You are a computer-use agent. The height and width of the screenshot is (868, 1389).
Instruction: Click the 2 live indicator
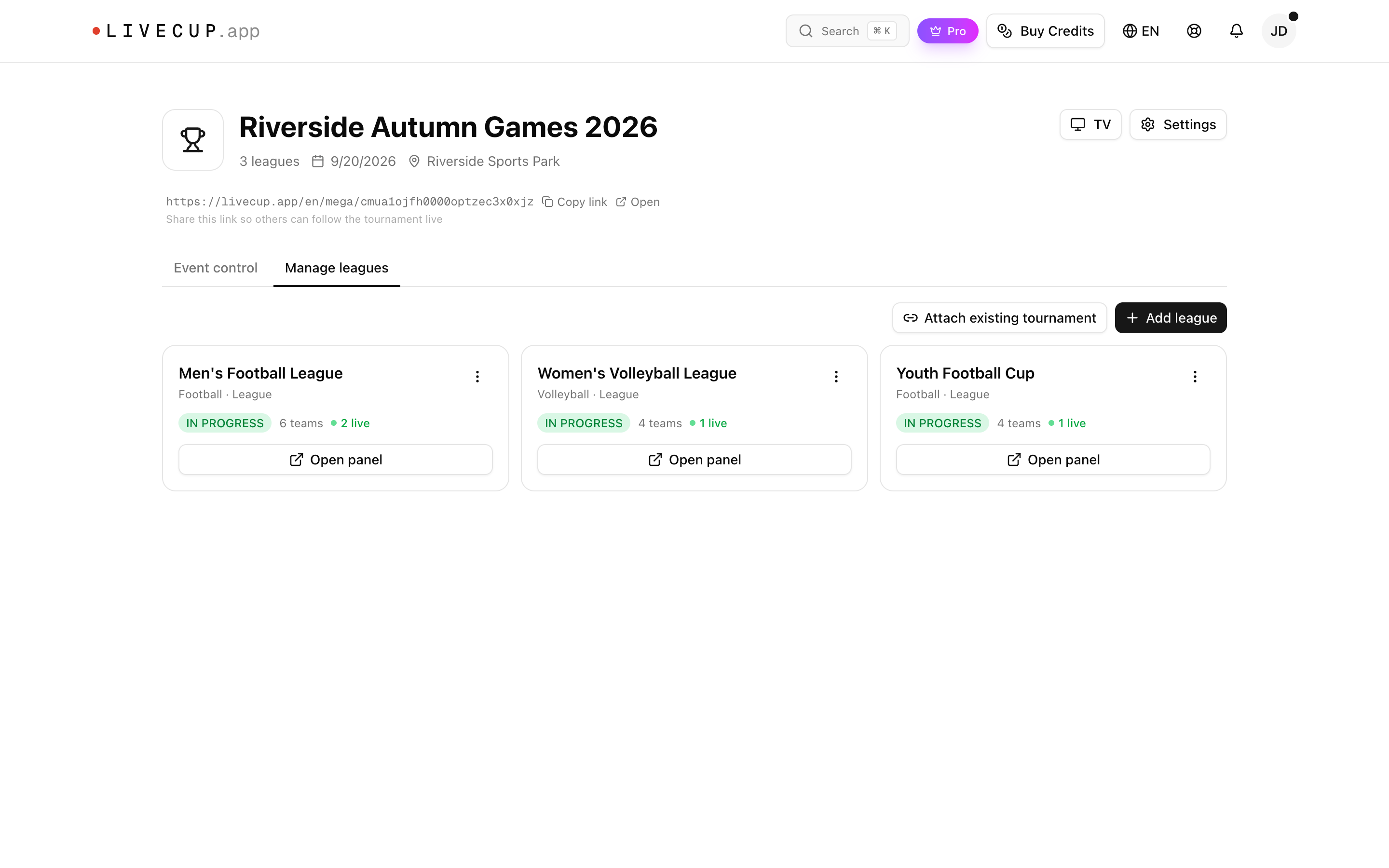pos(350,423)
